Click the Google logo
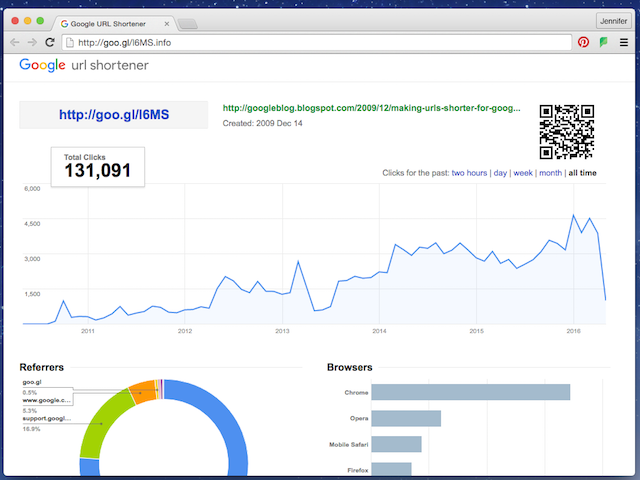640x480 pixels. [42, 65]
